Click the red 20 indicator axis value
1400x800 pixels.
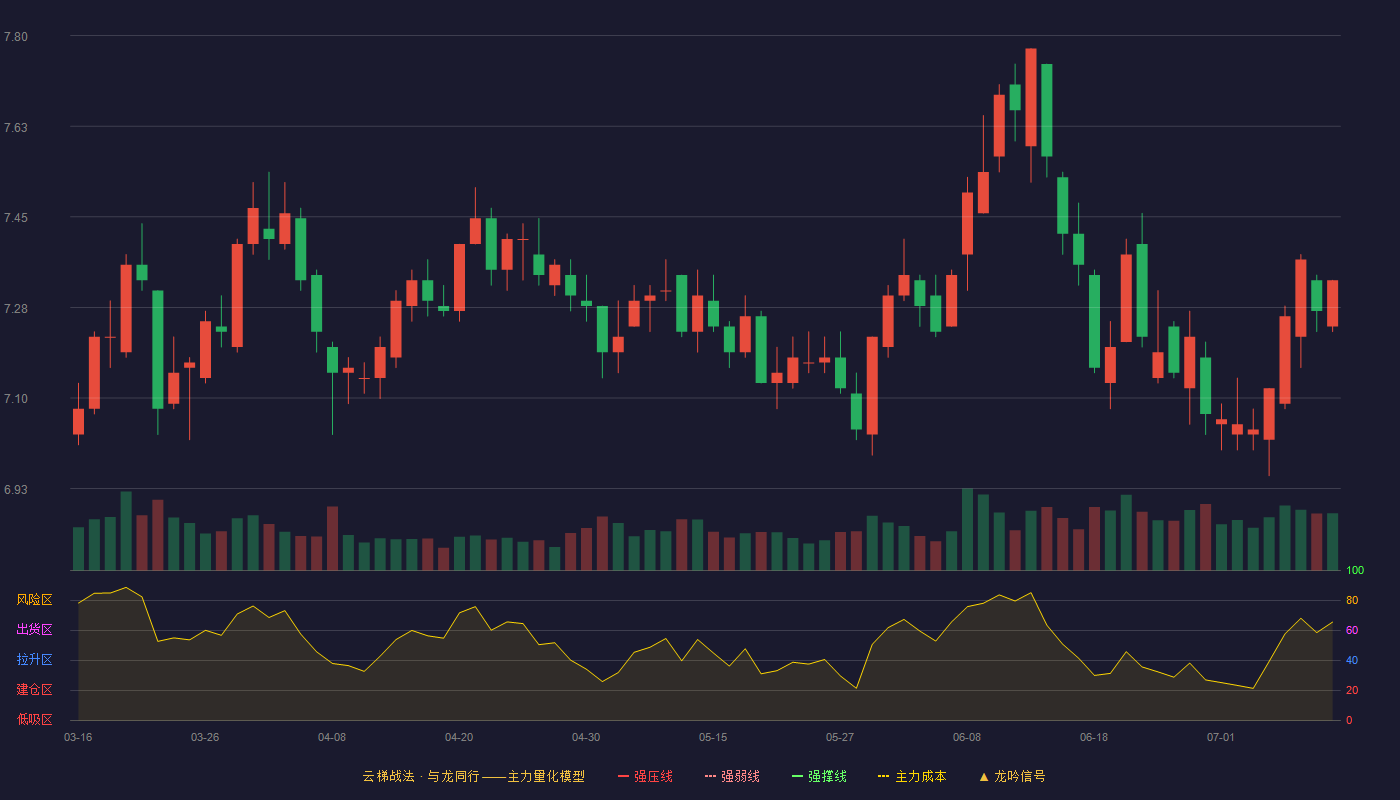pos(1351,690)
